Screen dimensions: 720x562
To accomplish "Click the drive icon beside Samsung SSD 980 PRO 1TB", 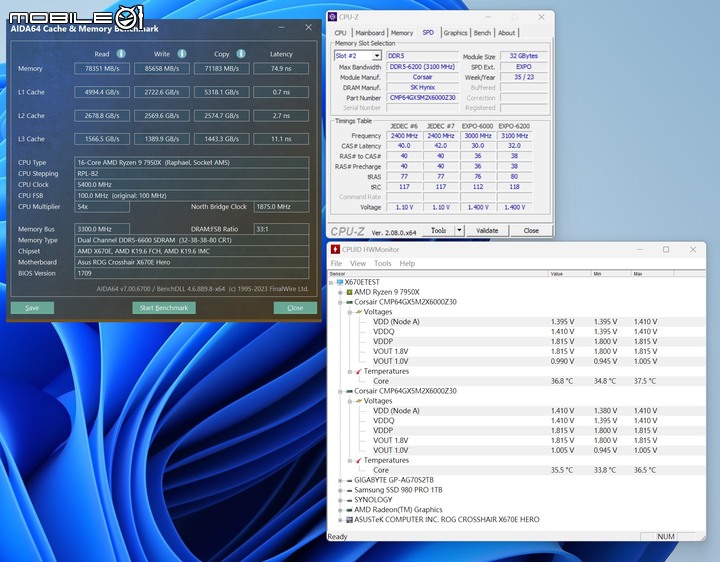I will pyautogui.click(x=349, y=490).
